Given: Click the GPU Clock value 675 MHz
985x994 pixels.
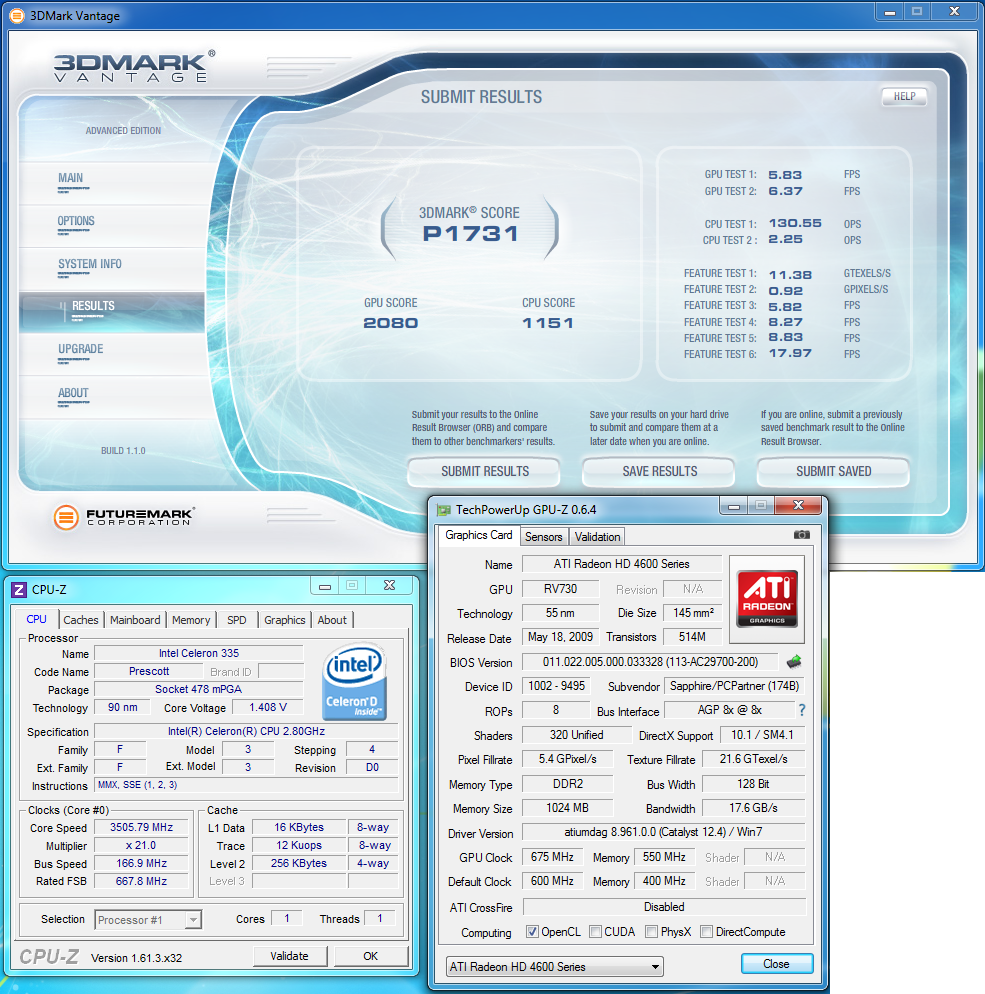Looking at the screenshot, I should click(552, 857).
